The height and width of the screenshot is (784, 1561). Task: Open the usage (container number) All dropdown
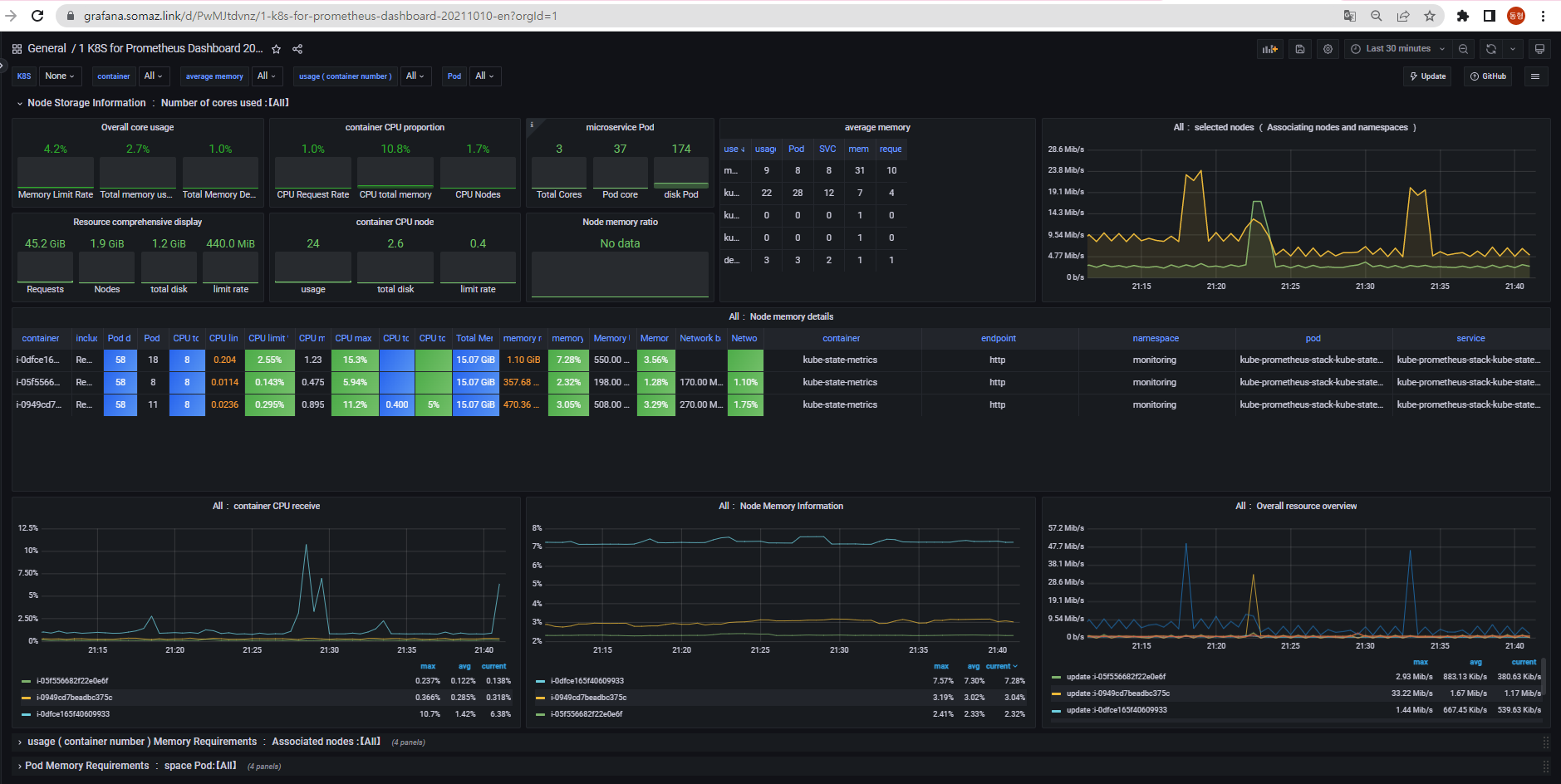click(x=415, y=76)
